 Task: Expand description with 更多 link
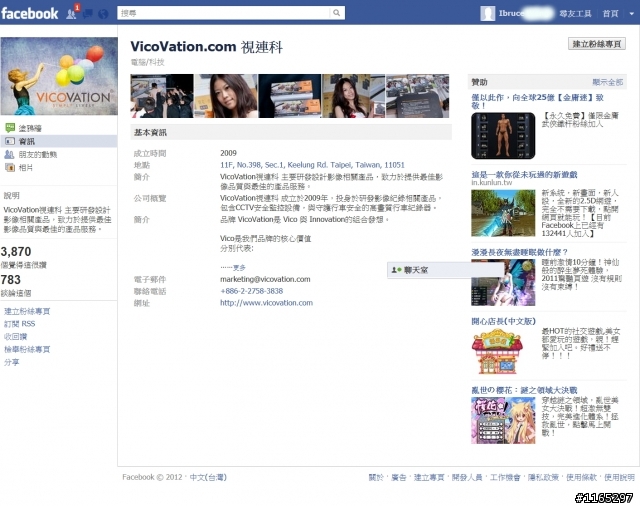[x=239, y=268]
